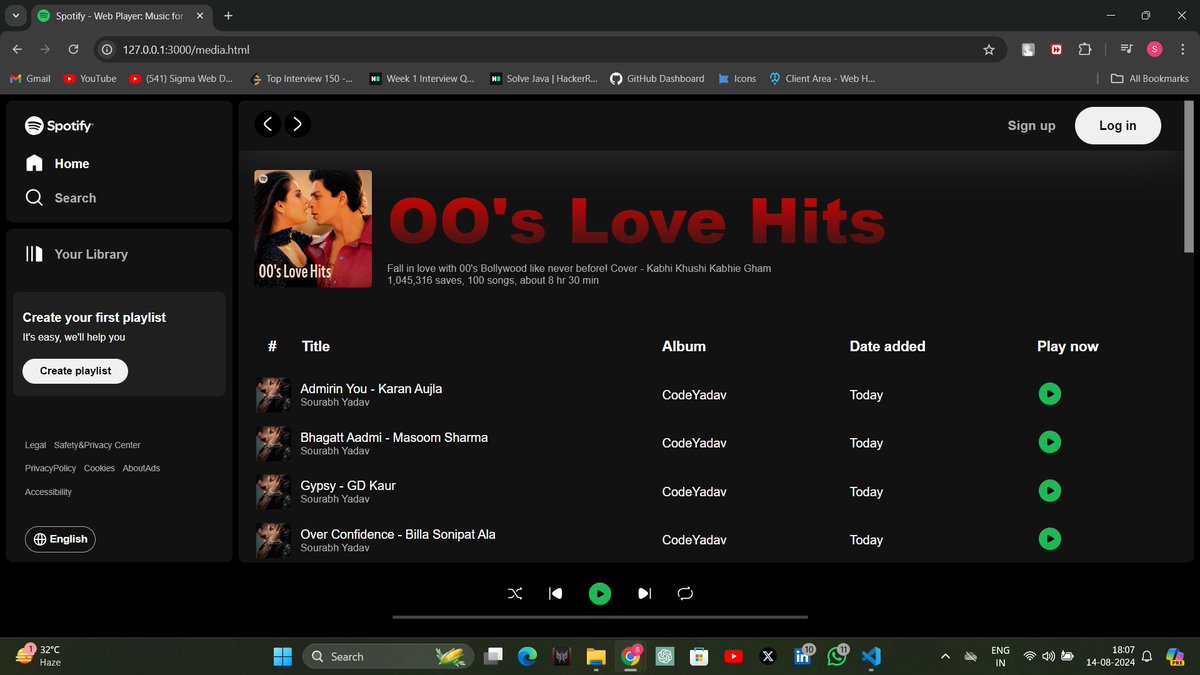Click the Gypsy track thumbnail
This screenshot has height=675, width=1200.
point(274,491)
